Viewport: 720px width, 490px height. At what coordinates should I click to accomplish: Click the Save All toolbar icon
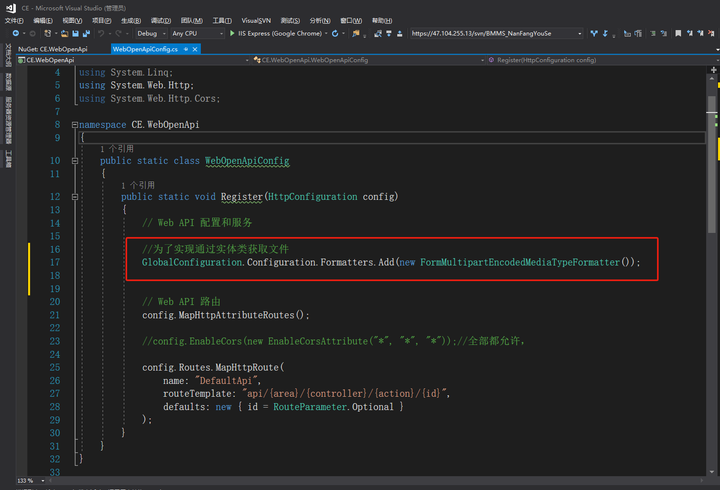point(88,33)
